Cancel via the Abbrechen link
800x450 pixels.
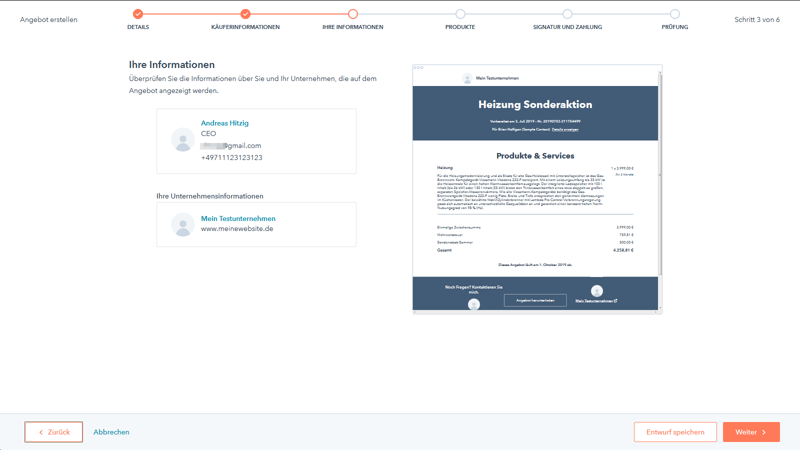click(111, 432)
